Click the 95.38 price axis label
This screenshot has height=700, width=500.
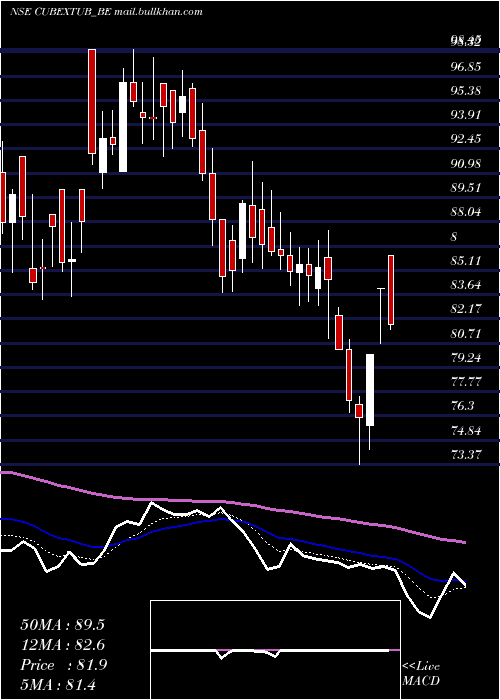tap(466, 91)
